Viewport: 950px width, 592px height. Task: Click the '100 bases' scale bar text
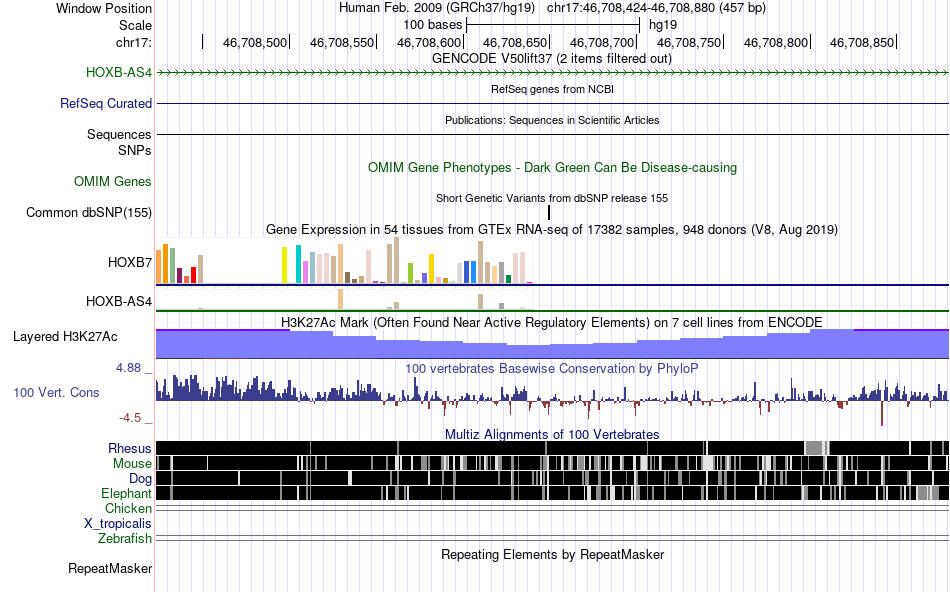[x=433, y=25]
